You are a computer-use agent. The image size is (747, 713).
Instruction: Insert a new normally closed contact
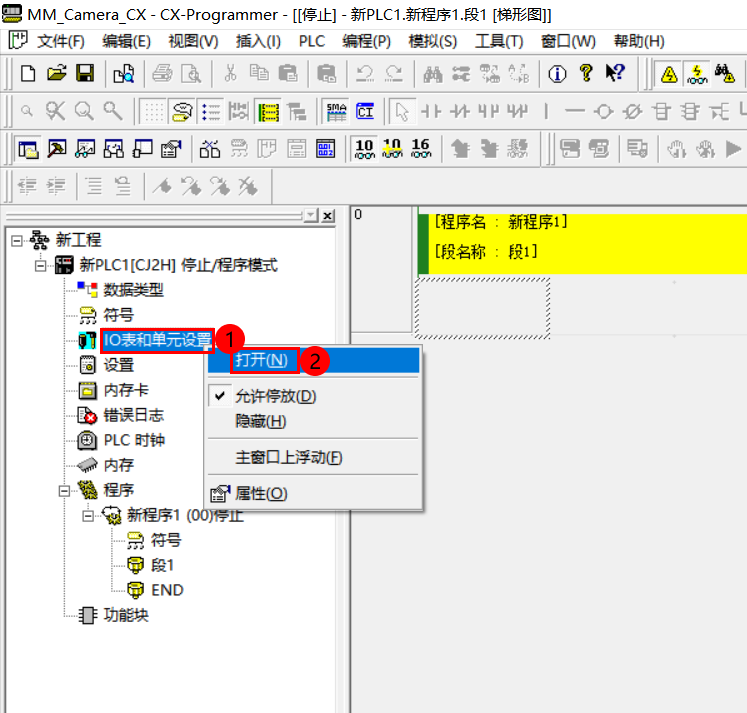click(x=460, y=112)
